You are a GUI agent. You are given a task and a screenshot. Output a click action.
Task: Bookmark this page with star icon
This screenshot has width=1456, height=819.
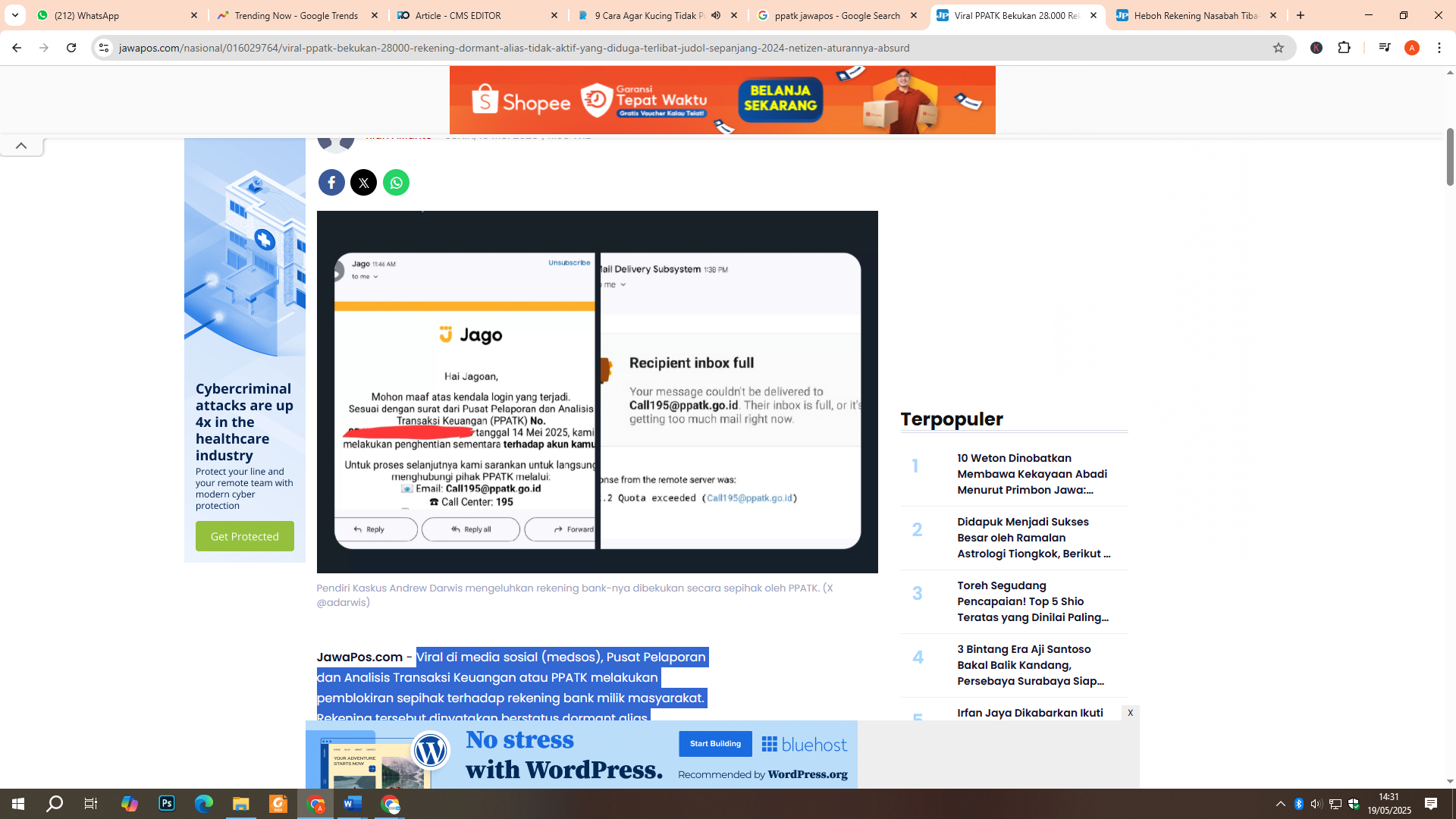[x=1279, y=48]
